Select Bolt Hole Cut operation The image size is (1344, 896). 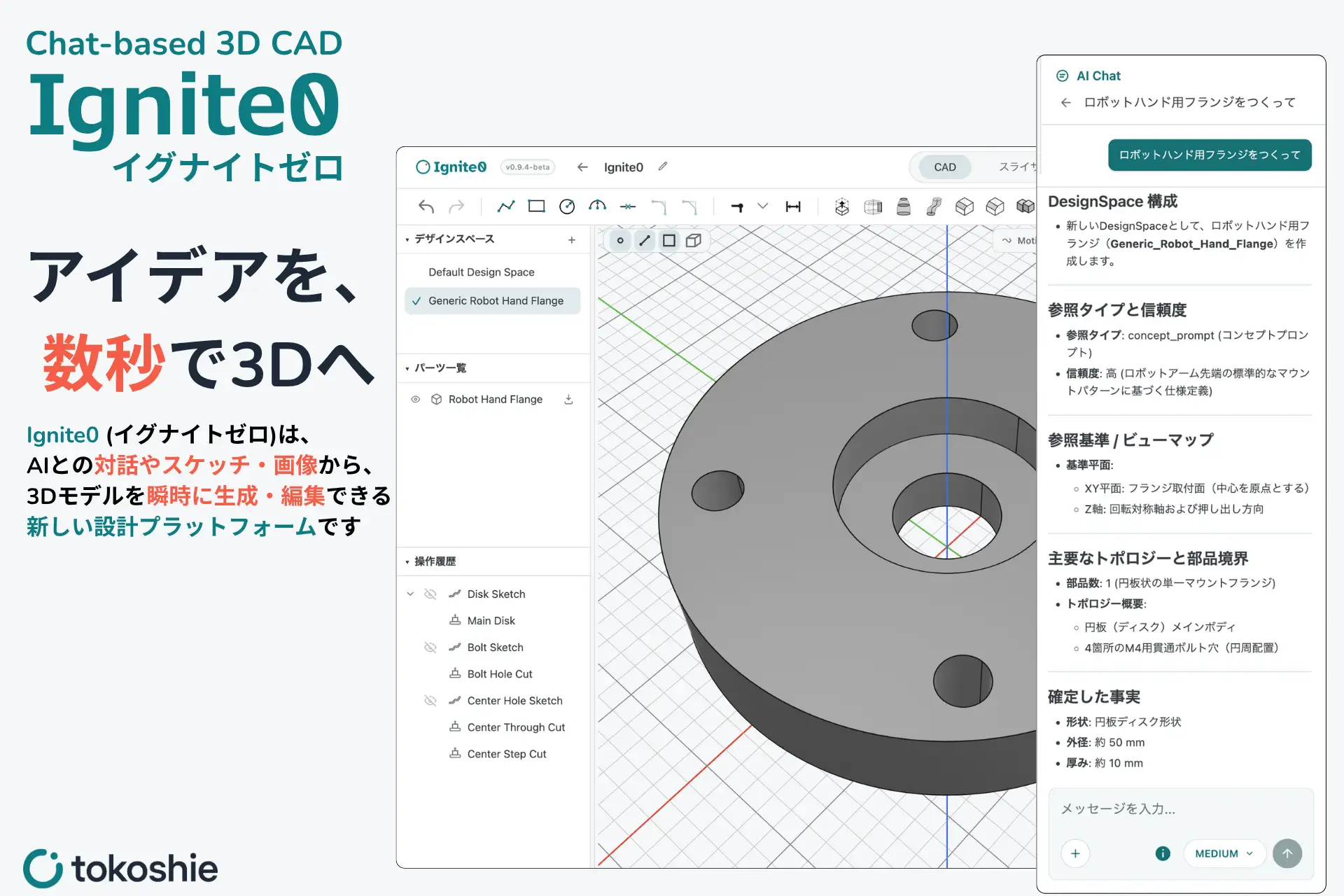point(500,673)
